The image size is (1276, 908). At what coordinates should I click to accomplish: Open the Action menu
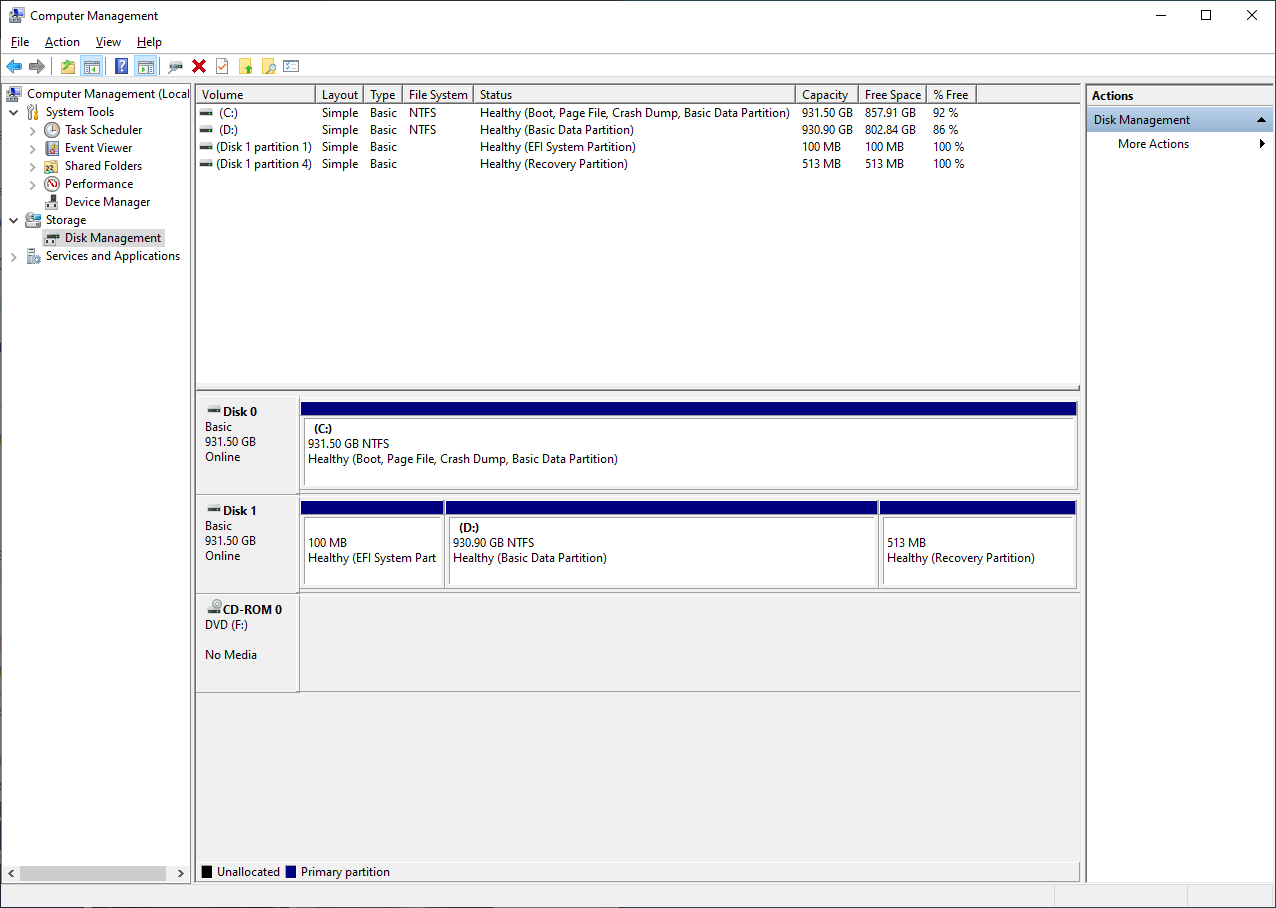[62, 42]
